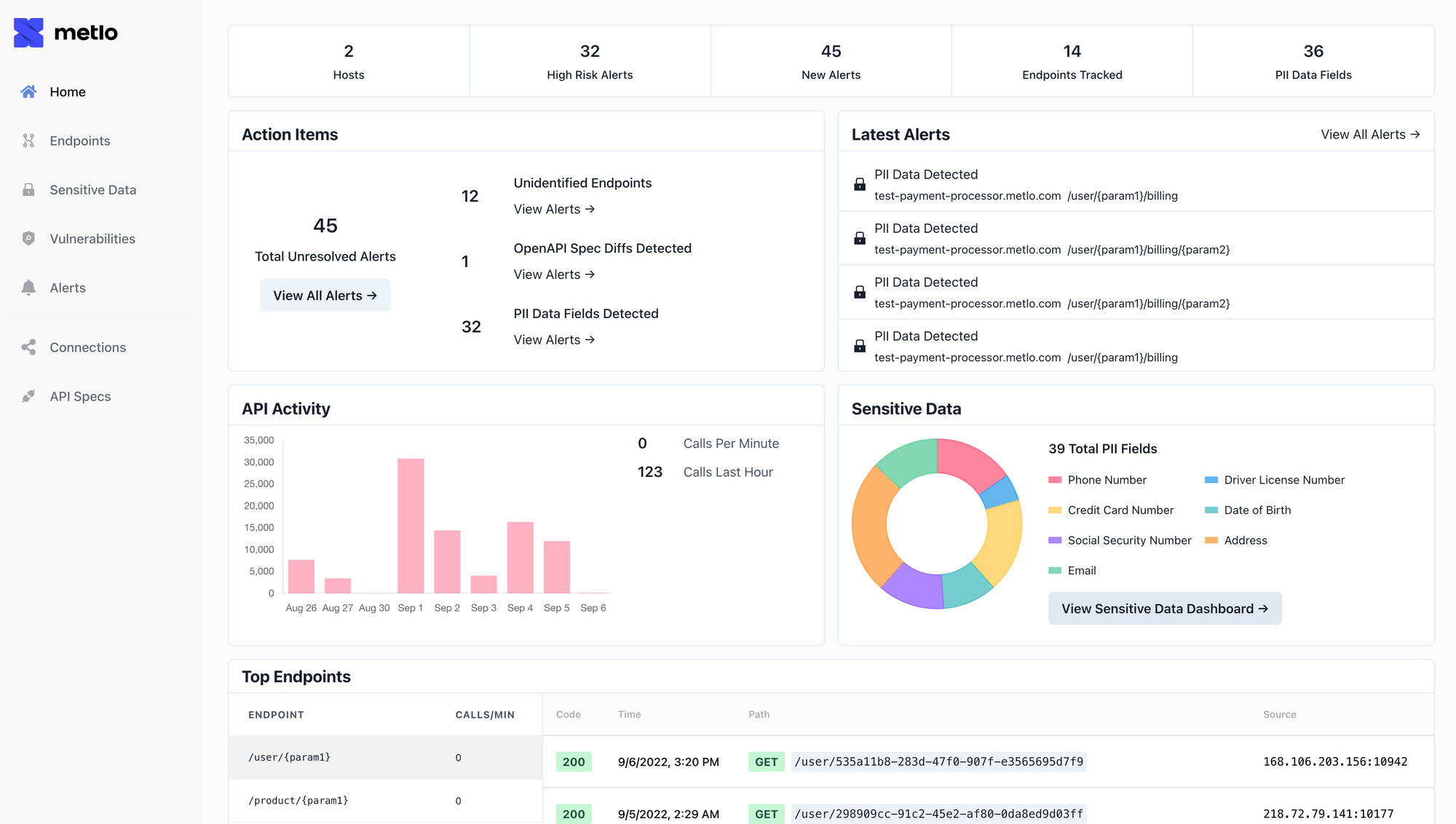Click the Home house icon
Viewport: 1456px width, 824px height.
[28, 92]
